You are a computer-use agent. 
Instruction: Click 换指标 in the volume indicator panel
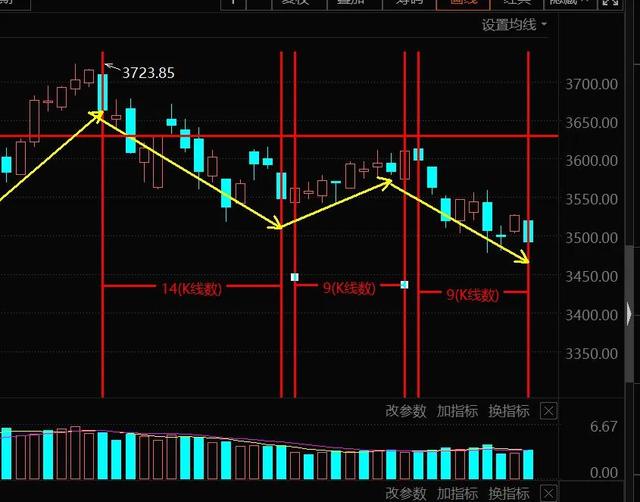(509, 411)
